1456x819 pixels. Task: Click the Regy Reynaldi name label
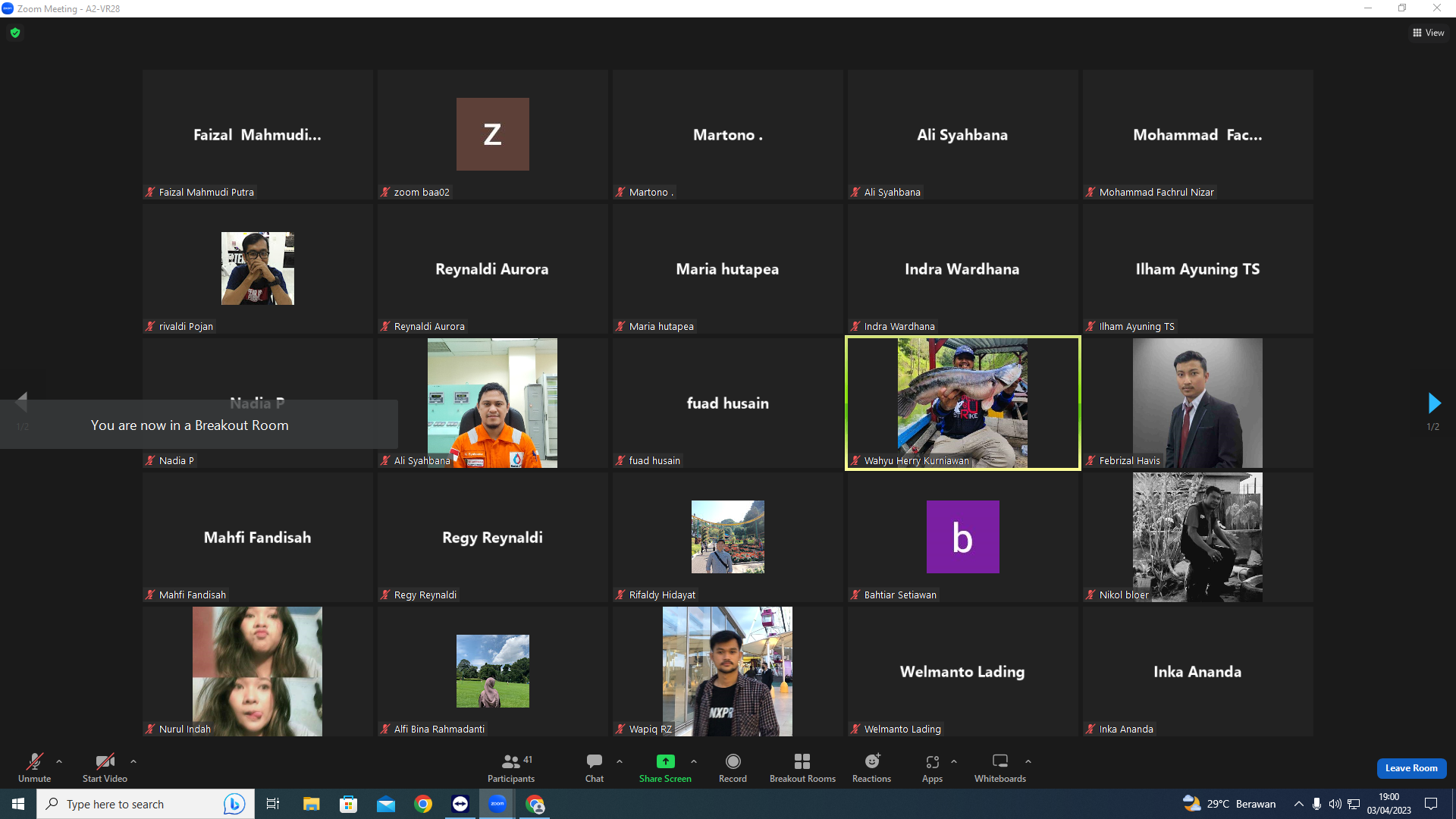click(x=425, y=595)
